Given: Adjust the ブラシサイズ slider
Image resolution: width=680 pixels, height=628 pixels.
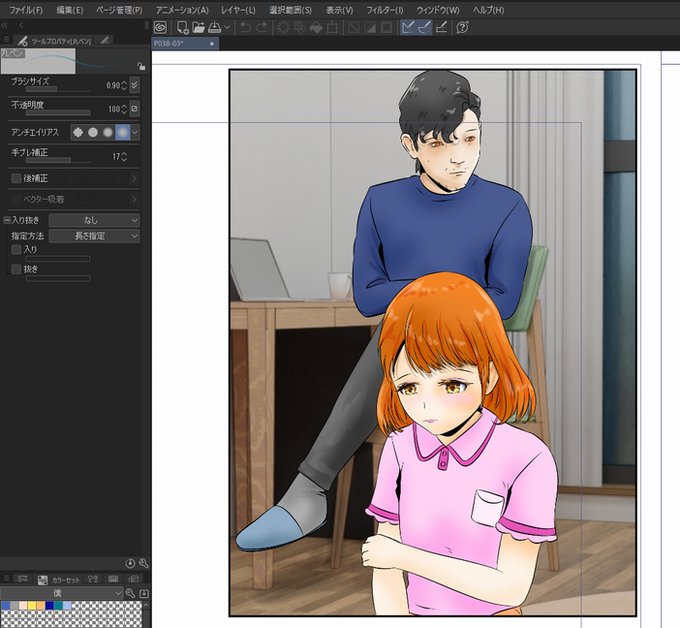Looking at the screenshot, I should click(x=58, y=89).
